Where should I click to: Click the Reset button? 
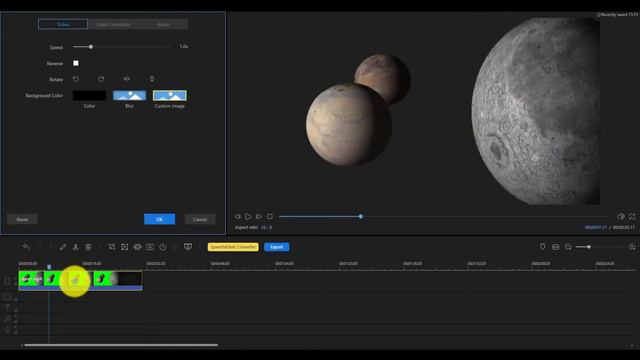pos(22,219)
